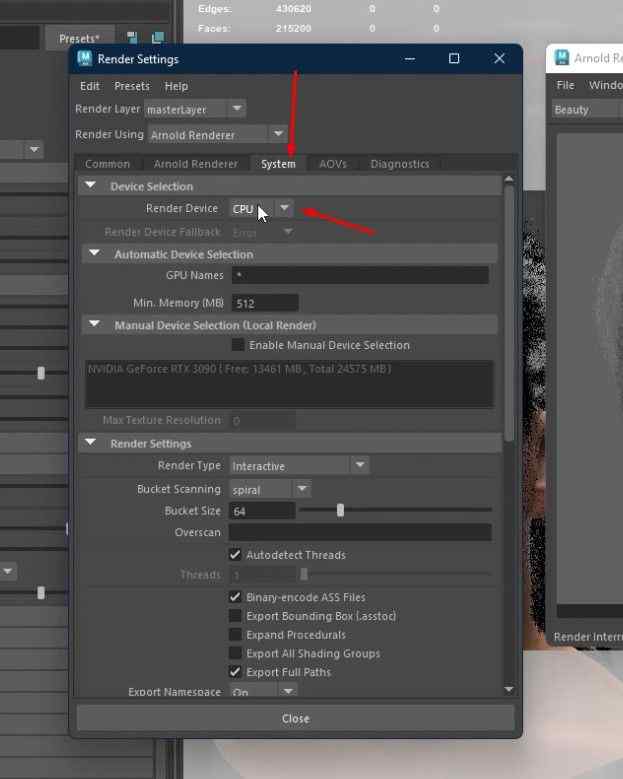Click the Render Settings vertical scrollbar thumb
Image resolution: width=623 pixels, height=779 pixels.
point(509,313)
